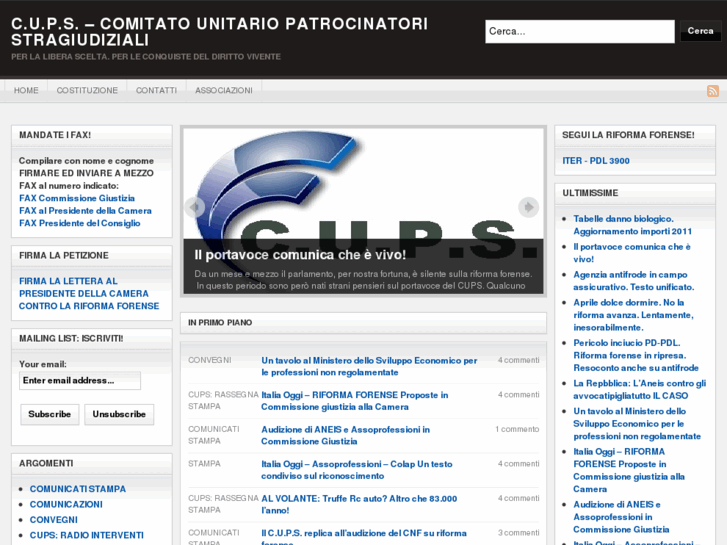Click the Subscribe button

(50, 414)
